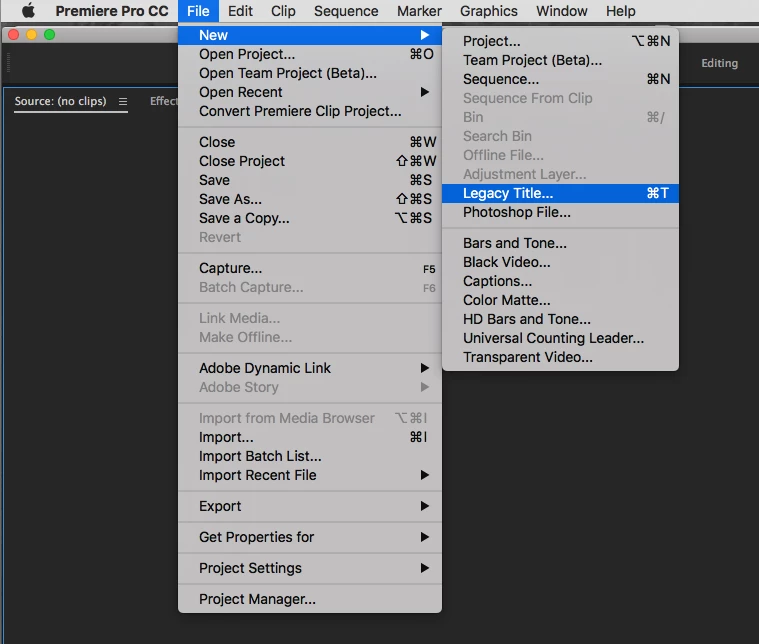759x644 pixels.
Task: Choose Color Matte...
Action: [561, 300]
